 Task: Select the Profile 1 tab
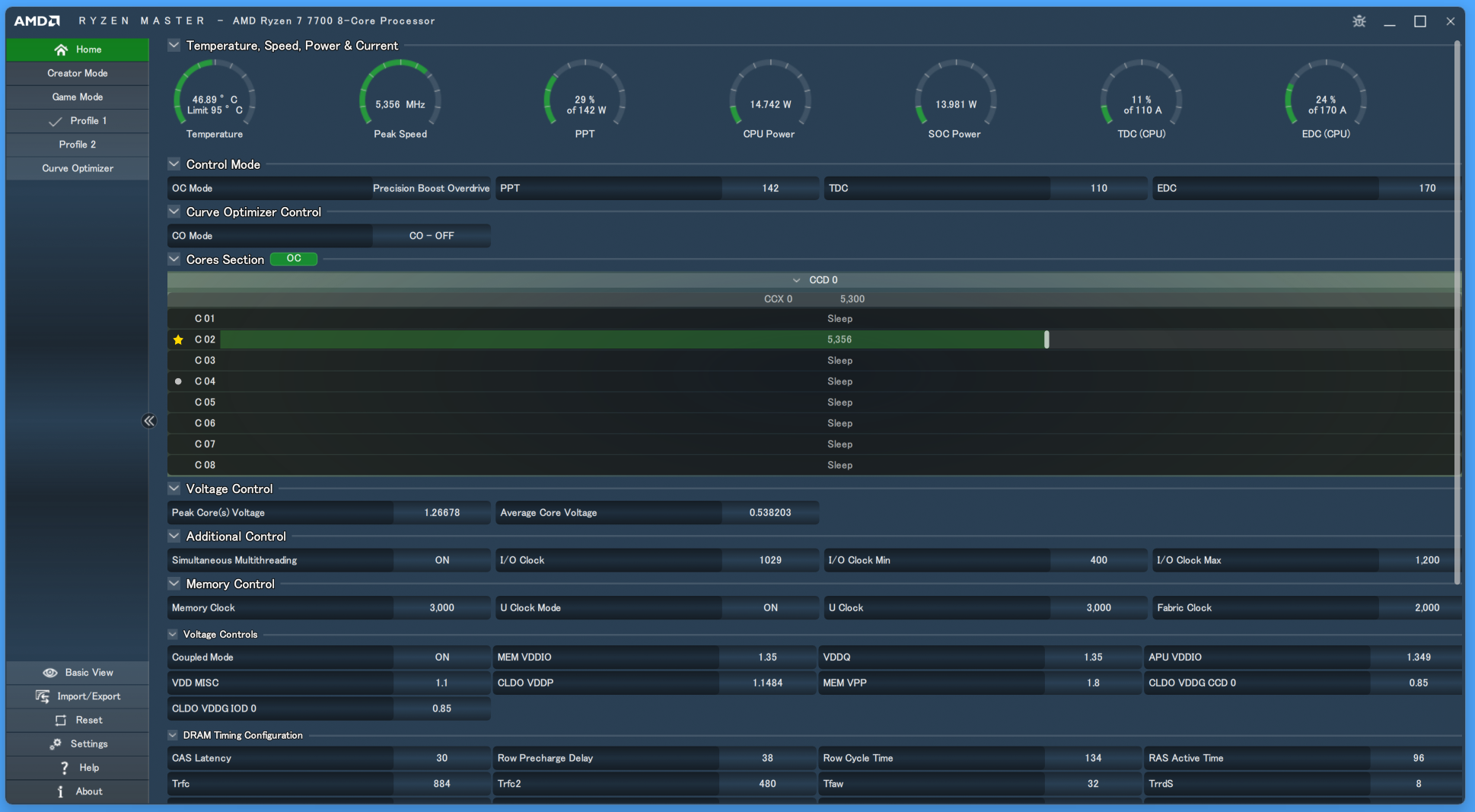pyautogui.click(x=78, y=121)
